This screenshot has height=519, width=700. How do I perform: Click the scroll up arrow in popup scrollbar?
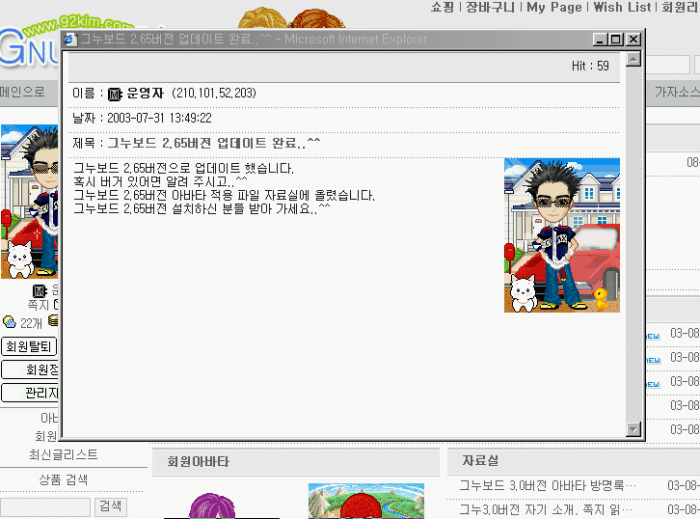pos(633,59)
